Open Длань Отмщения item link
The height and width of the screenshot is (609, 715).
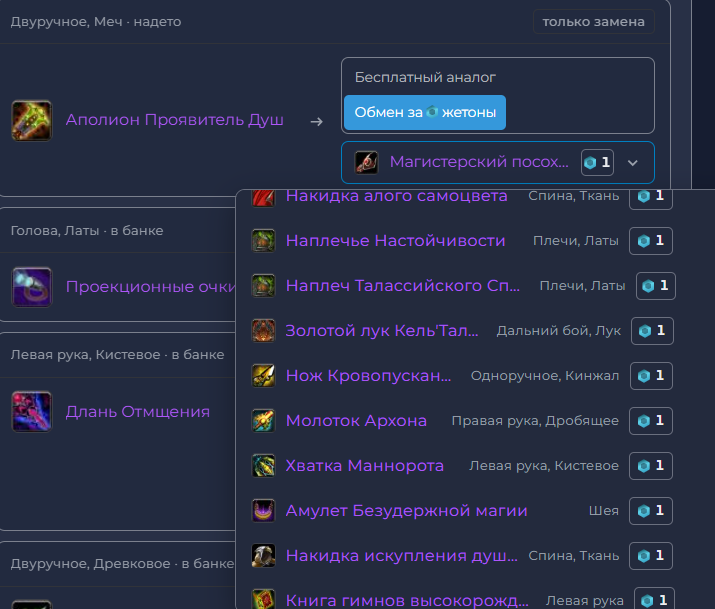[x=138, y=412]
